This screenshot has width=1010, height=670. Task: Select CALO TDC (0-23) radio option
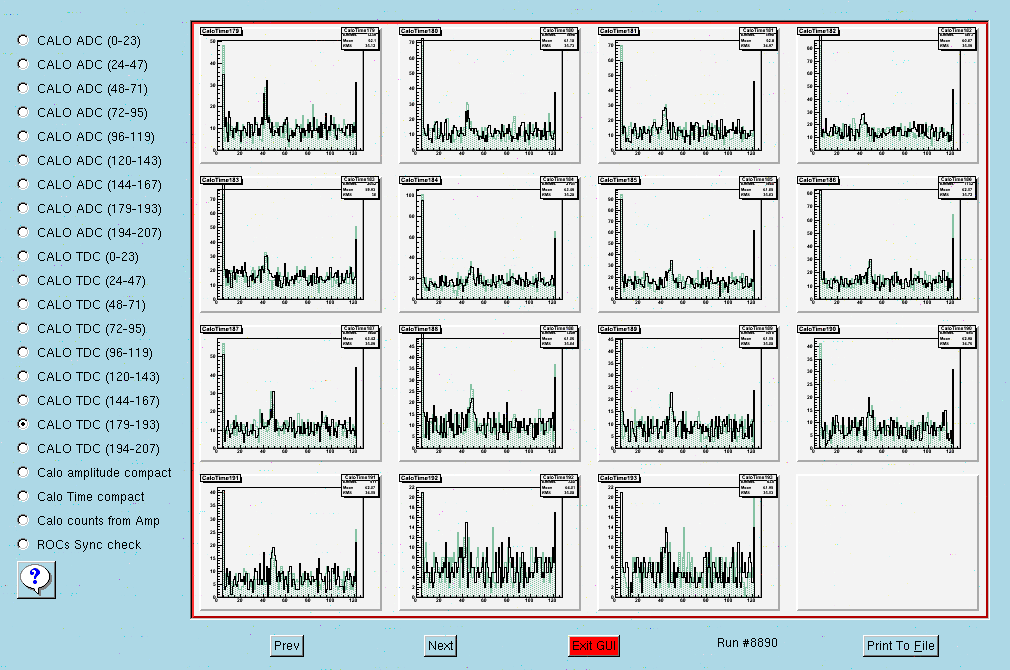[23, 256]
